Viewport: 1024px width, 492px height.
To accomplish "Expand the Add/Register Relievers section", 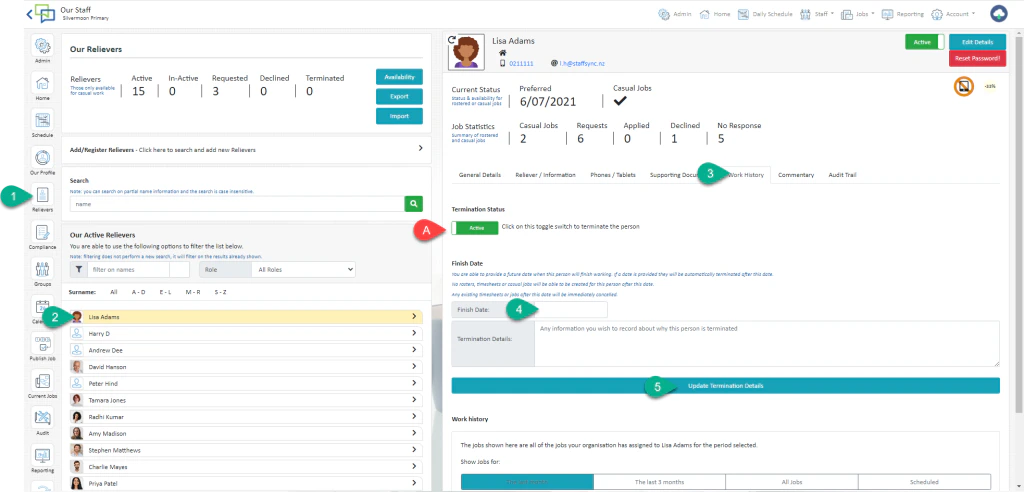I will tap(420, 149).
